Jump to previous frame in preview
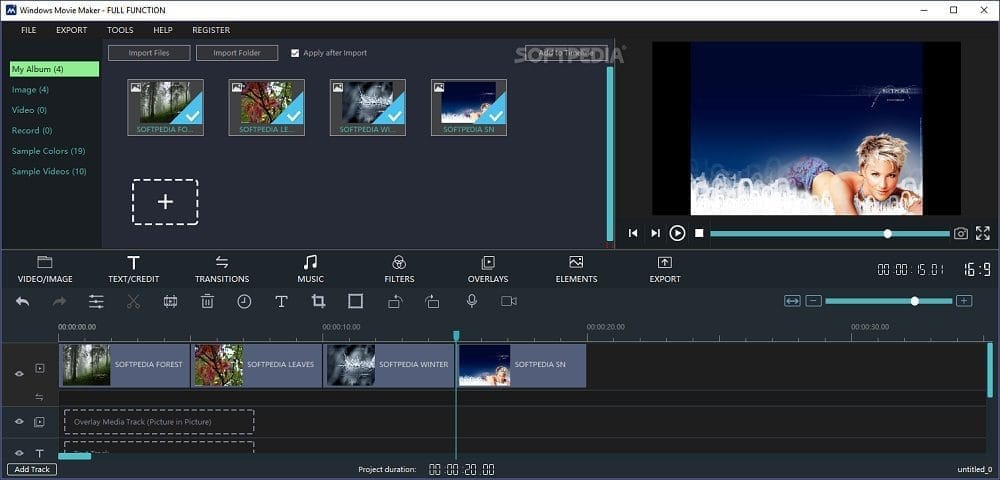Screen dimensions: 1000x480 [x=633, y=233]
